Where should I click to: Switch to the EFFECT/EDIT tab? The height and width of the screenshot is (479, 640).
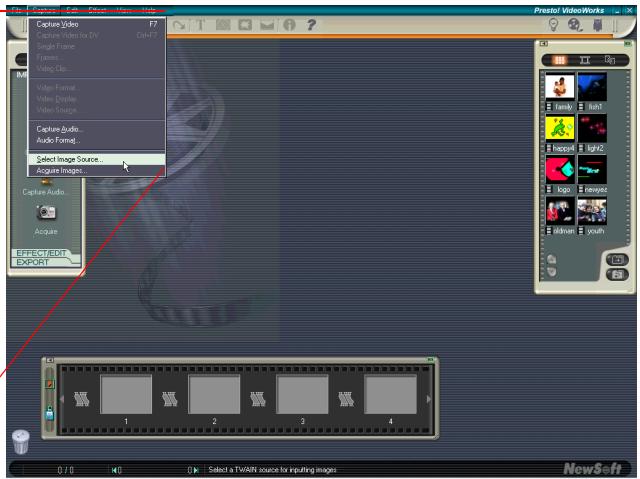pos(41,253)
